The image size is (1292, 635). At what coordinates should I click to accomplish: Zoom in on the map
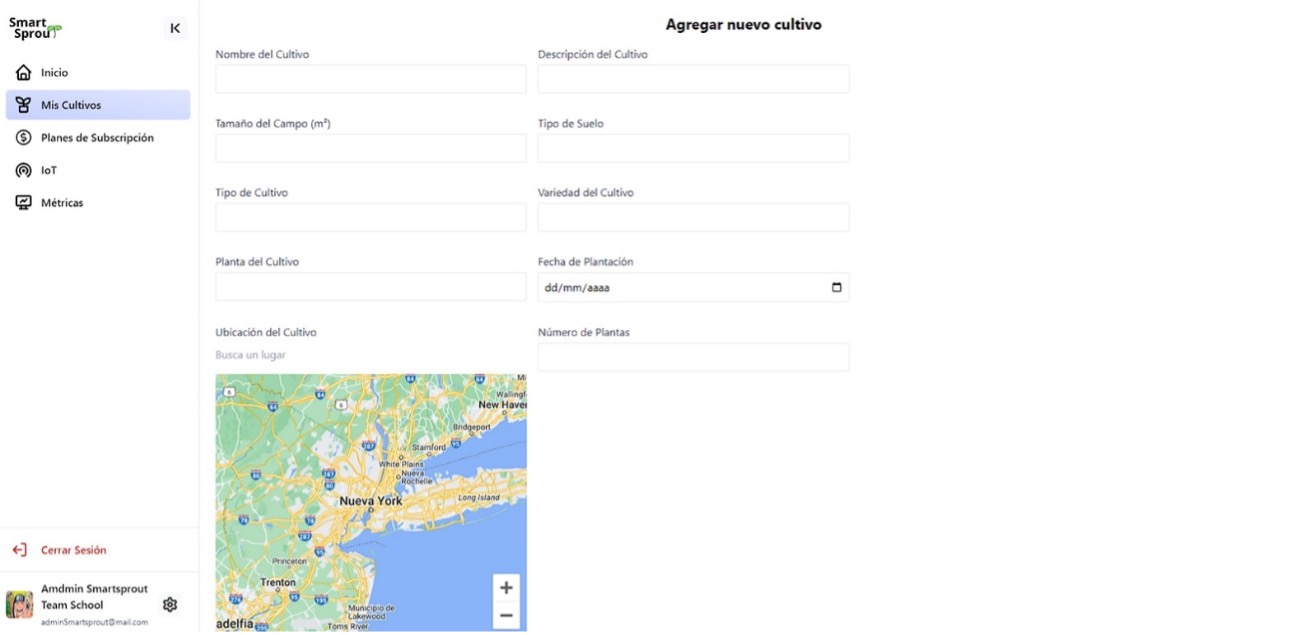coord(506,588)
